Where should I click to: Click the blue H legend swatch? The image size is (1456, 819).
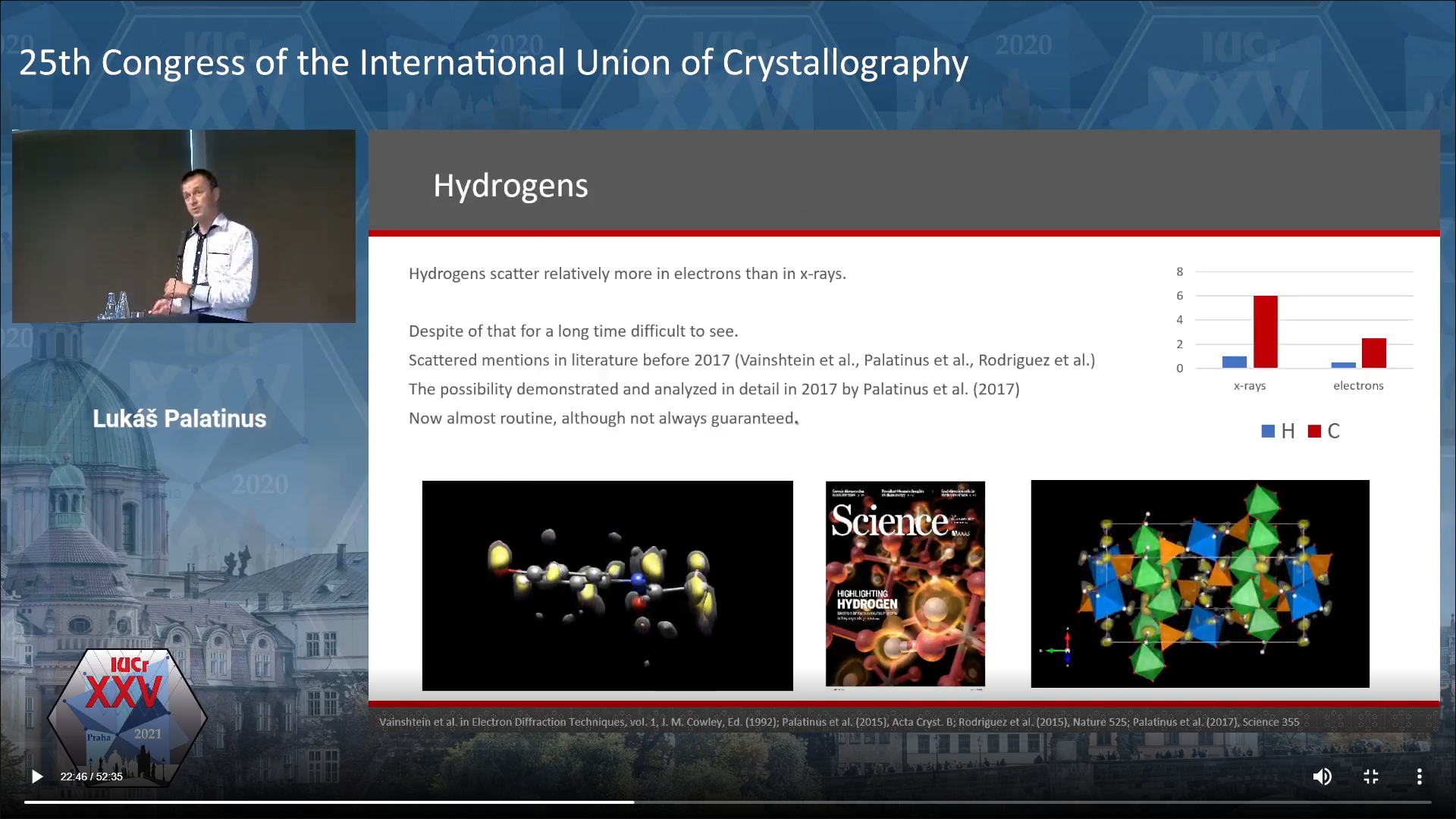(1268, 431)
